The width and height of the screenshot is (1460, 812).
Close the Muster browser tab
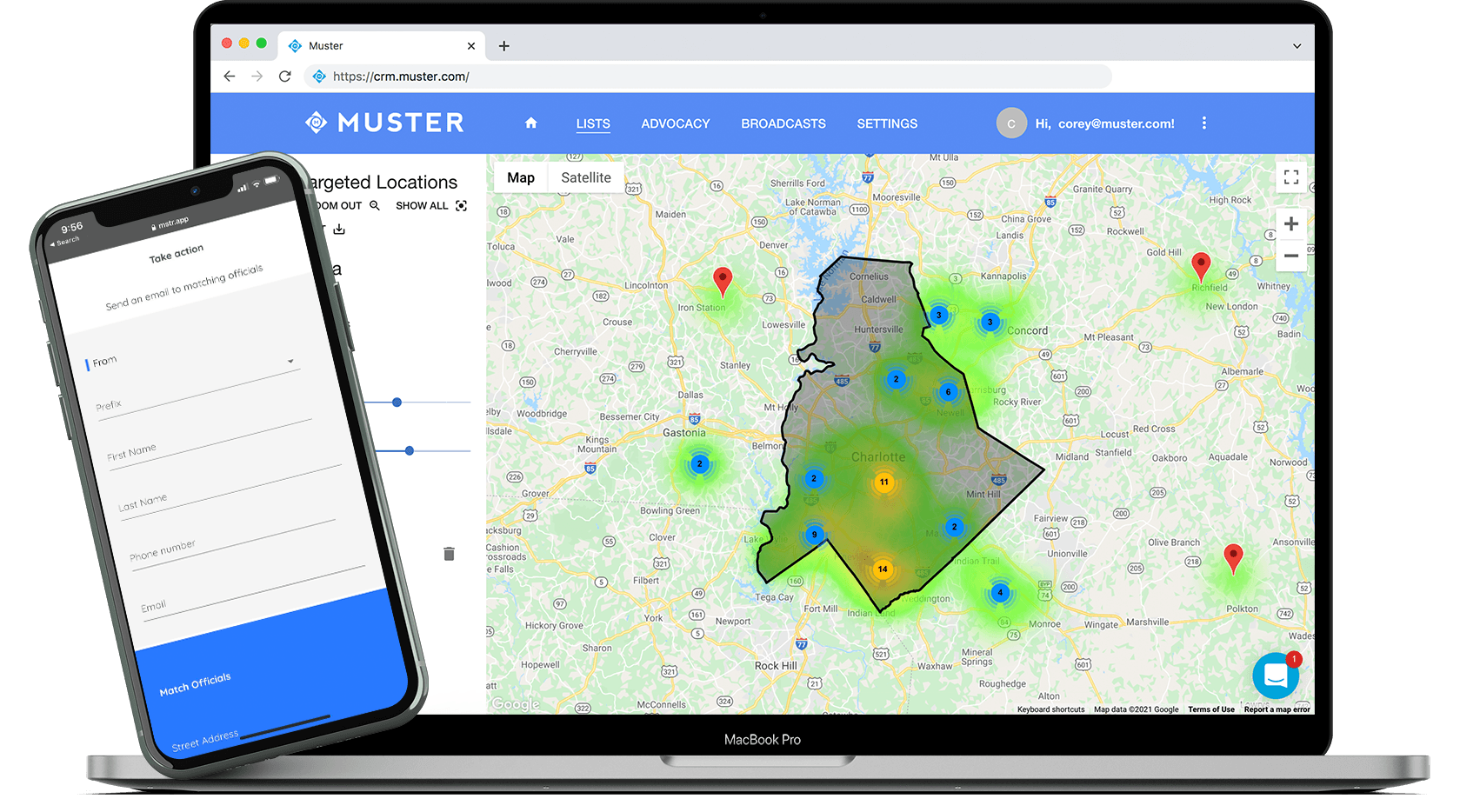(471, 46)
